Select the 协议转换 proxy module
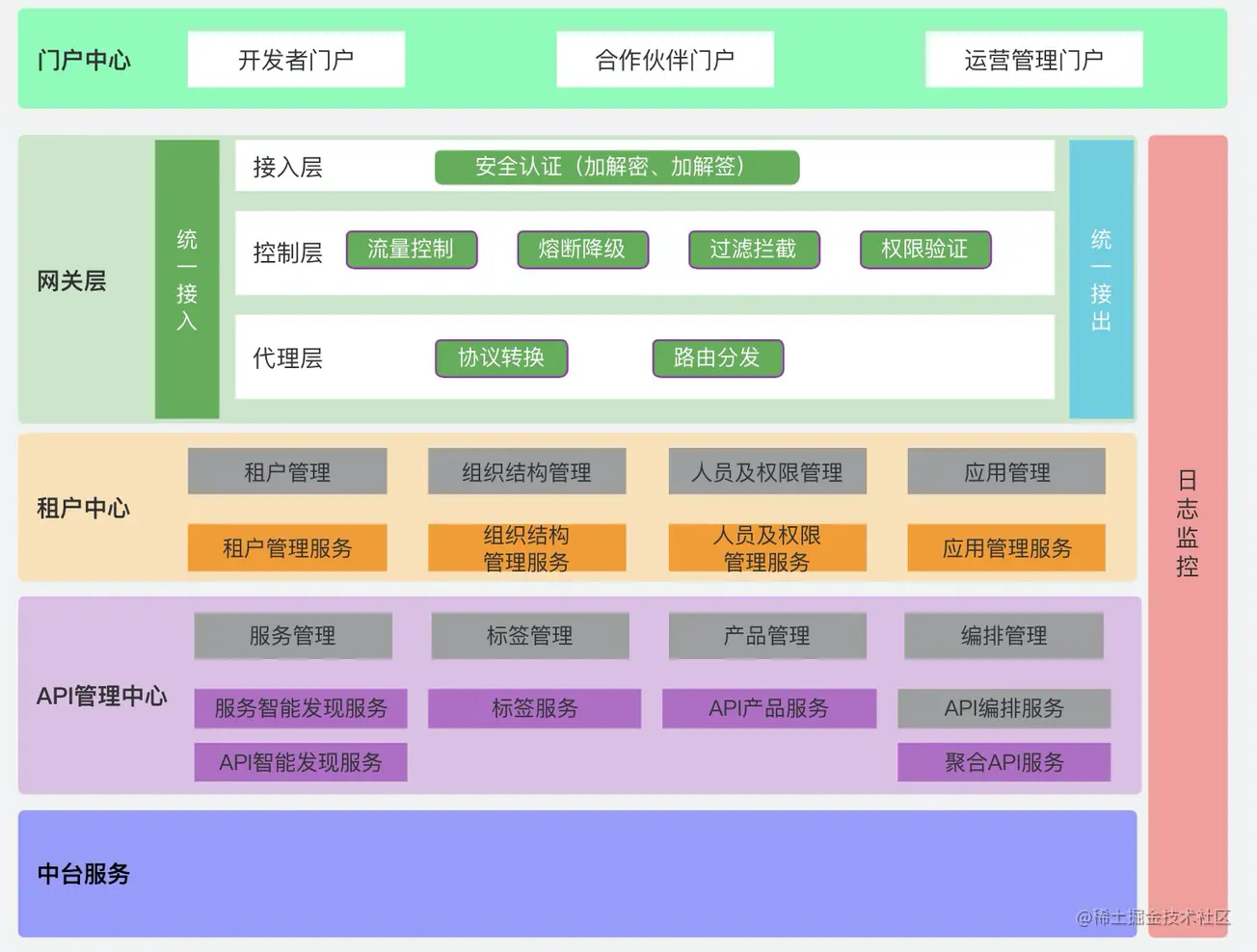The width and height of the screenshot is (1257, 952). pos(500,358)
